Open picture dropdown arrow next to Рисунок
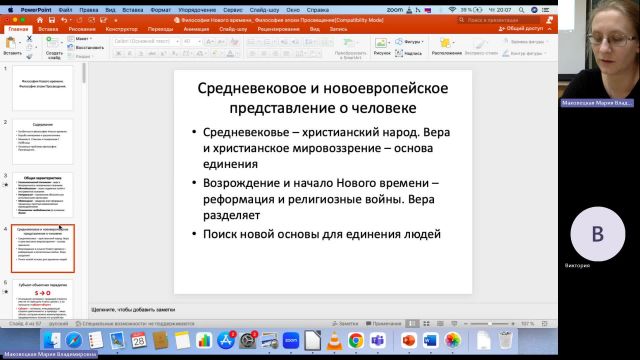Viewport: 640px width, 360px height. coord(389,42)
